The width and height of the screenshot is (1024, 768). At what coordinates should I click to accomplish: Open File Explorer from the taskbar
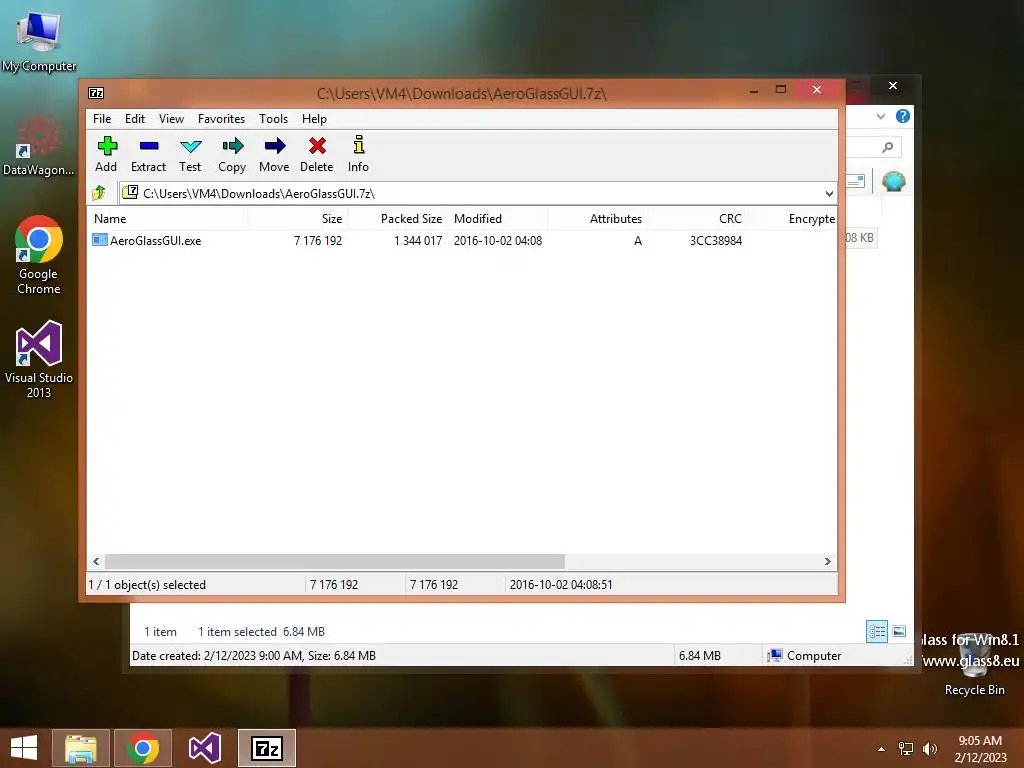[x=80, y=748]
